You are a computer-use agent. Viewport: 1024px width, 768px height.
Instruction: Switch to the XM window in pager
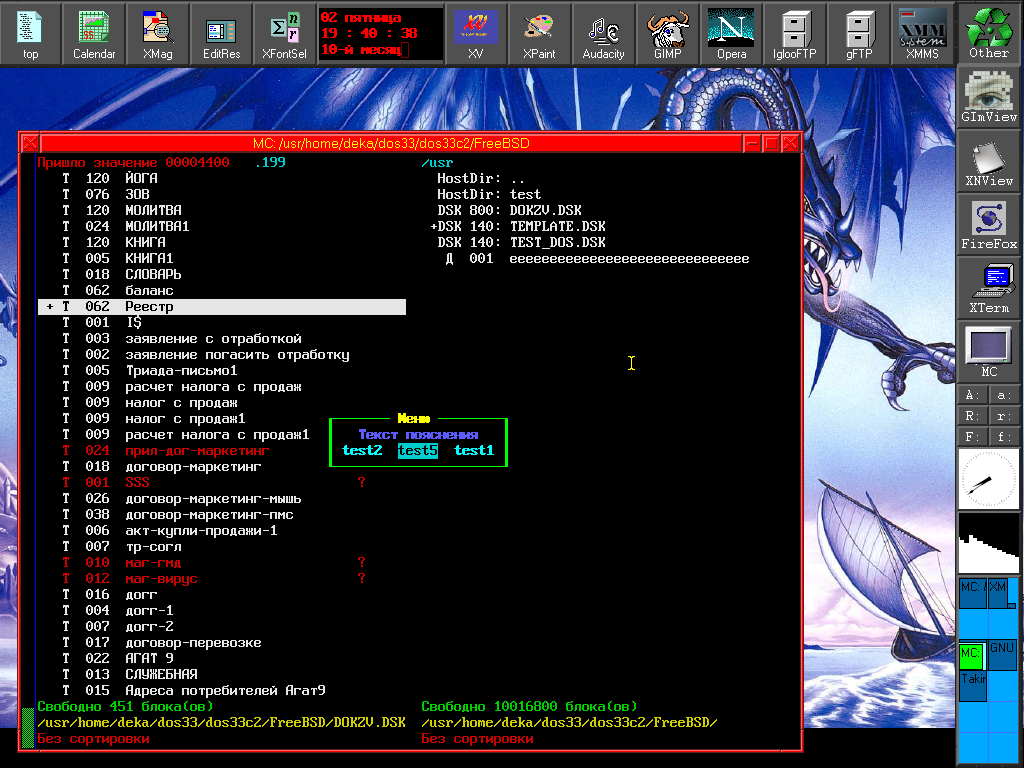(998, 593)
